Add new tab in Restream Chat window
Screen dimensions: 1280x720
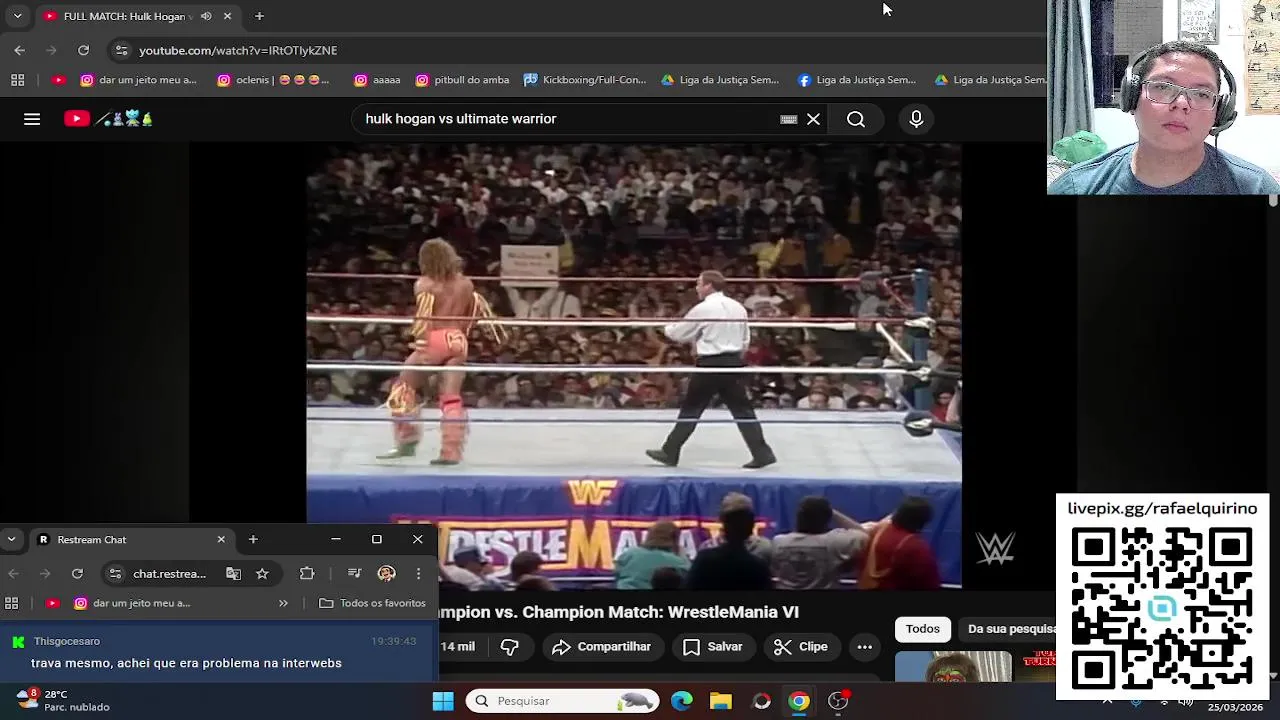pyautogui.click(x=253, y=540)
